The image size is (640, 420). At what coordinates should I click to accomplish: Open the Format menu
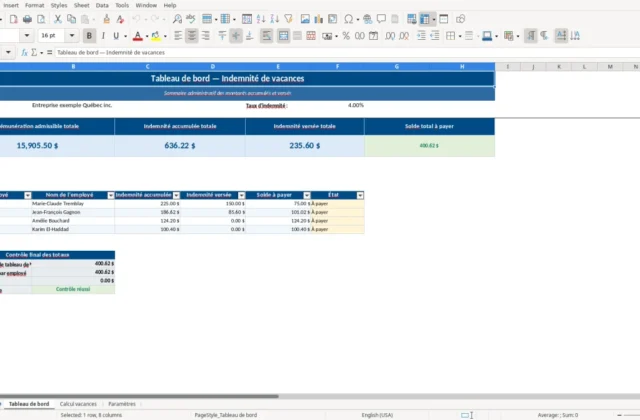pos(34,5)
